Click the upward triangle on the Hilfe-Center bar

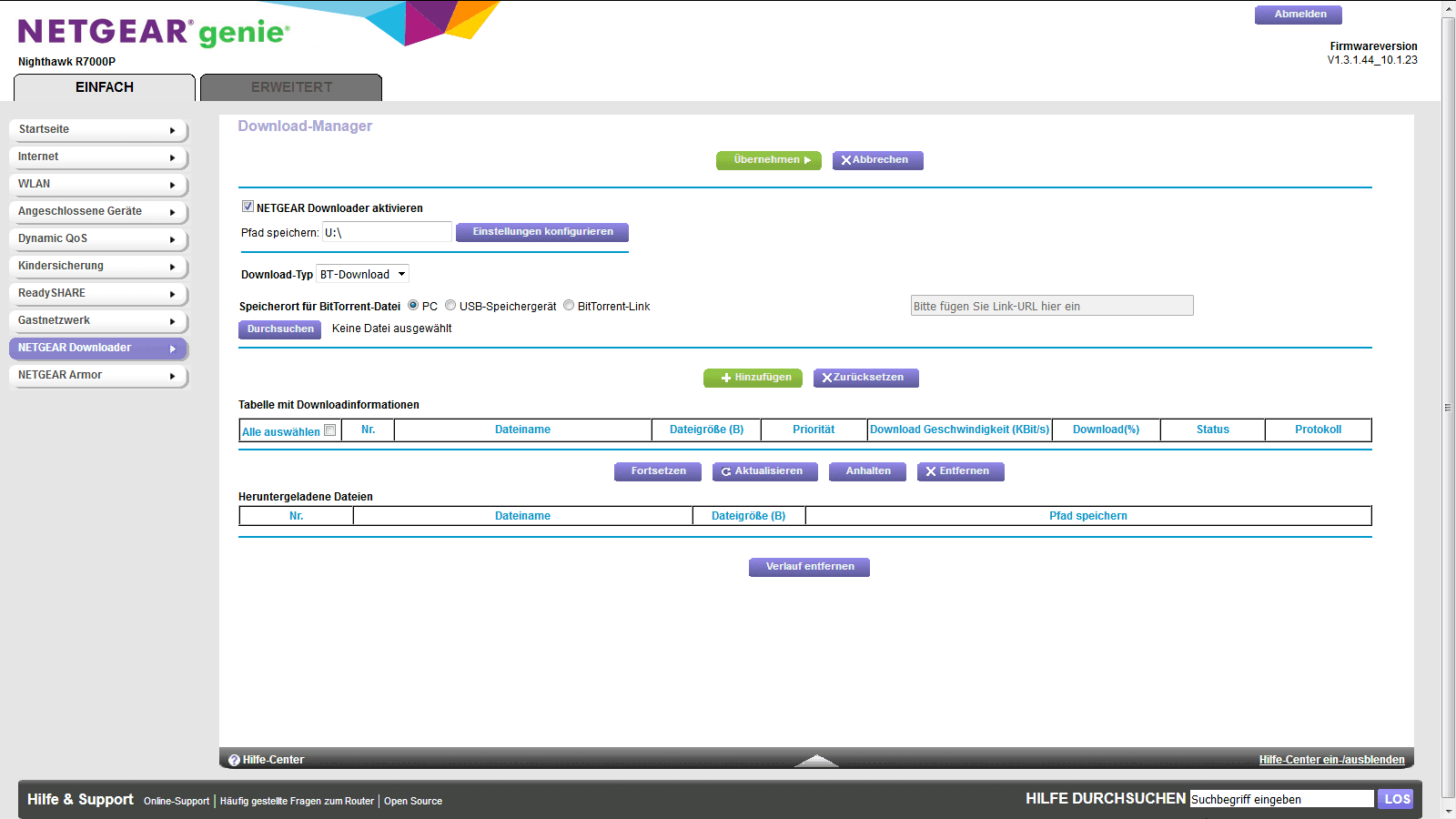point(816,761)
